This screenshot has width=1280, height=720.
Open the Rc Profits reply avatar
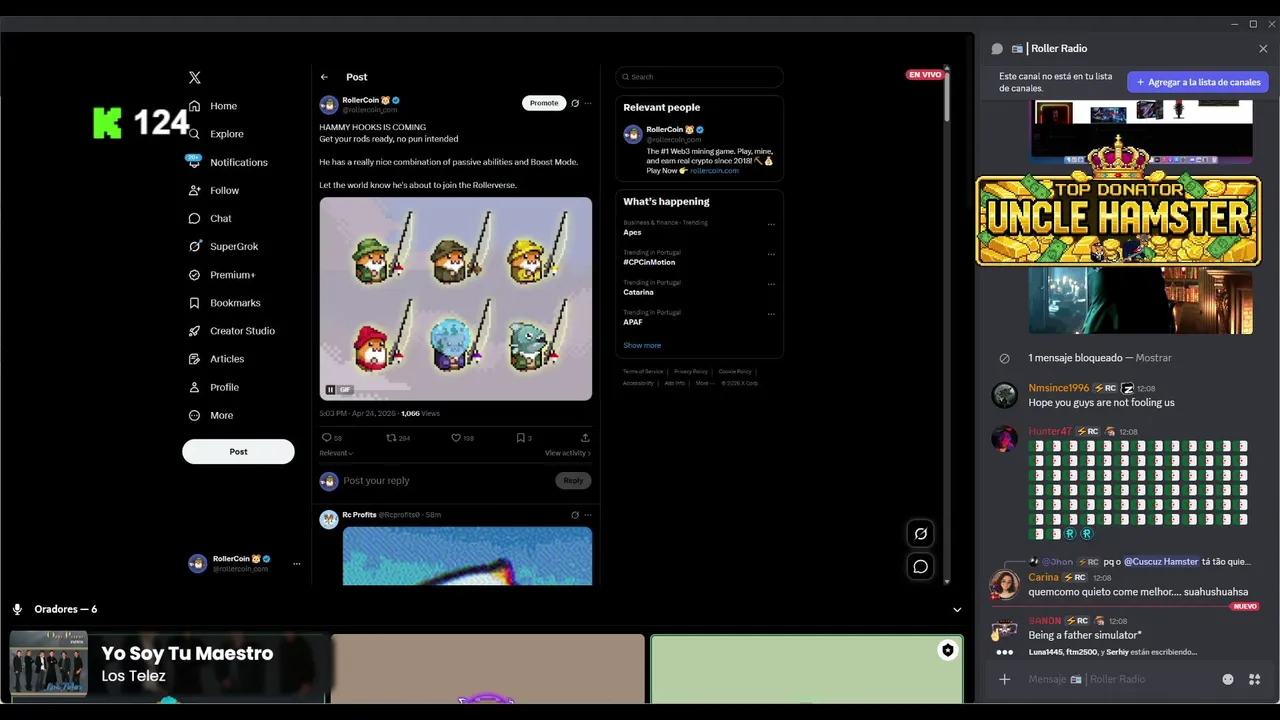(329, 519)
